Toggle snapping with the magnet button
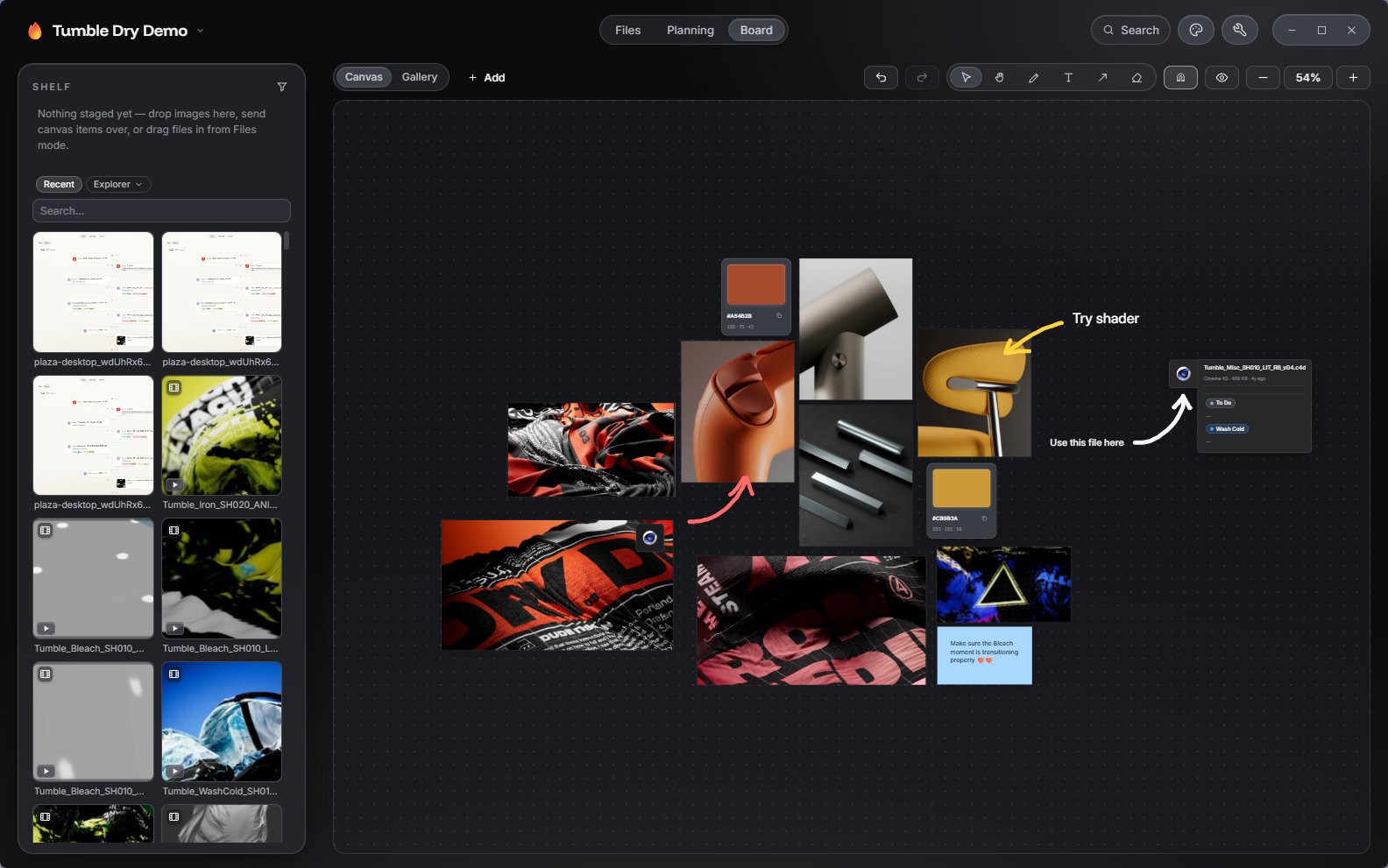1388x868 pixels. click(1180, 77)
